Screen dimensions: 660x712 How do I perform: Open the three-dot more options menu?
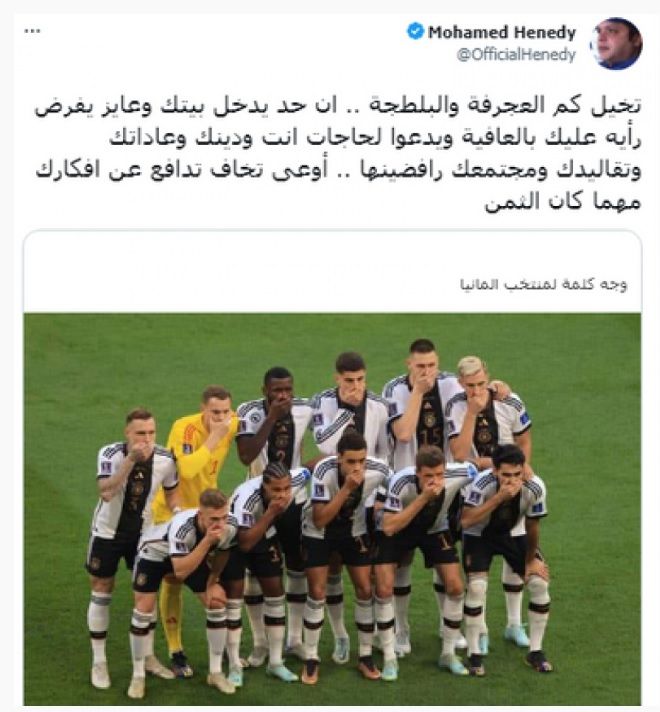tap(32, 31)
